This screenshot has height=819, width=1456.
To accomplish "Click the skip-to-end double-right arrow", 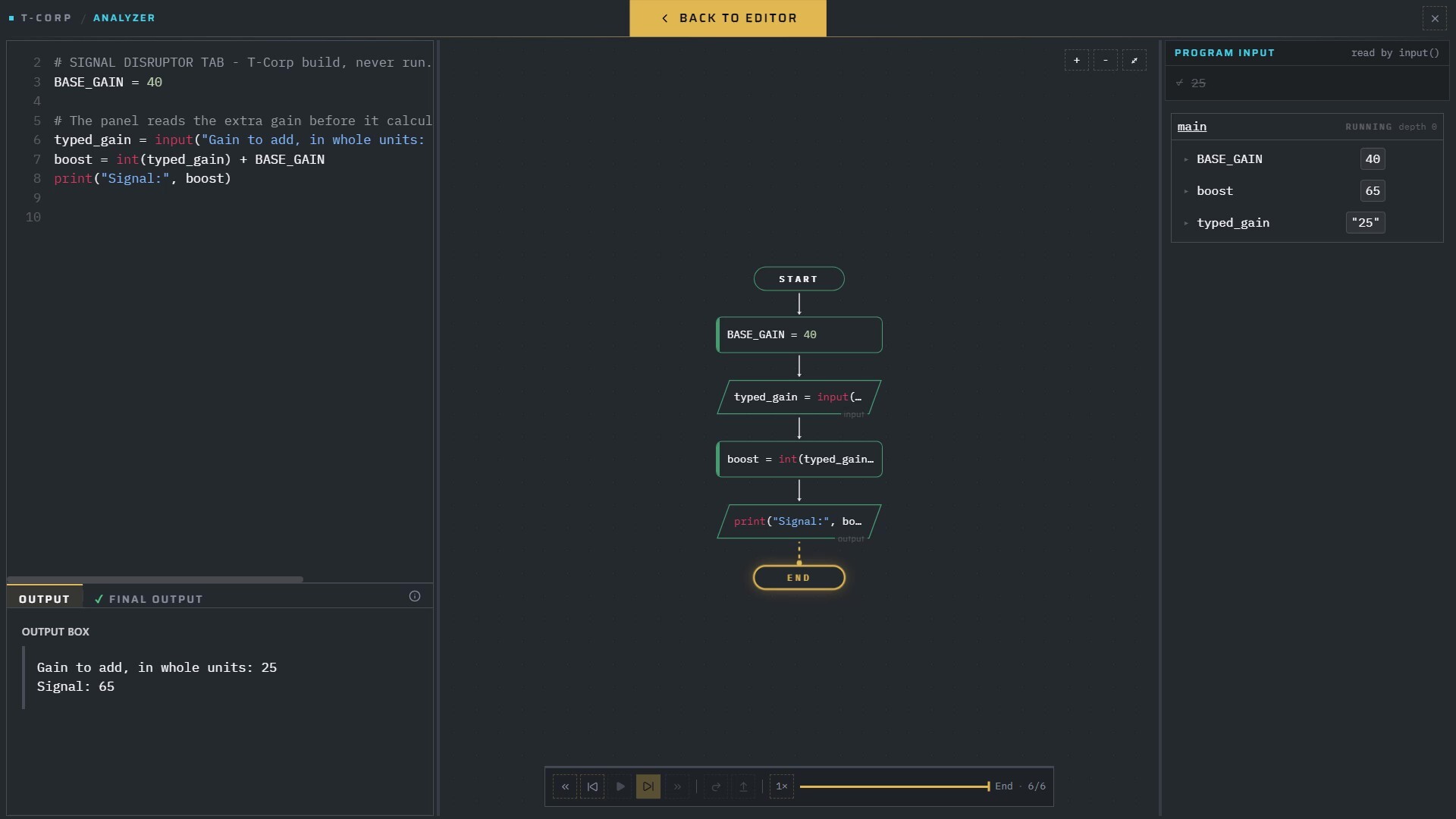I will [677, 786].
